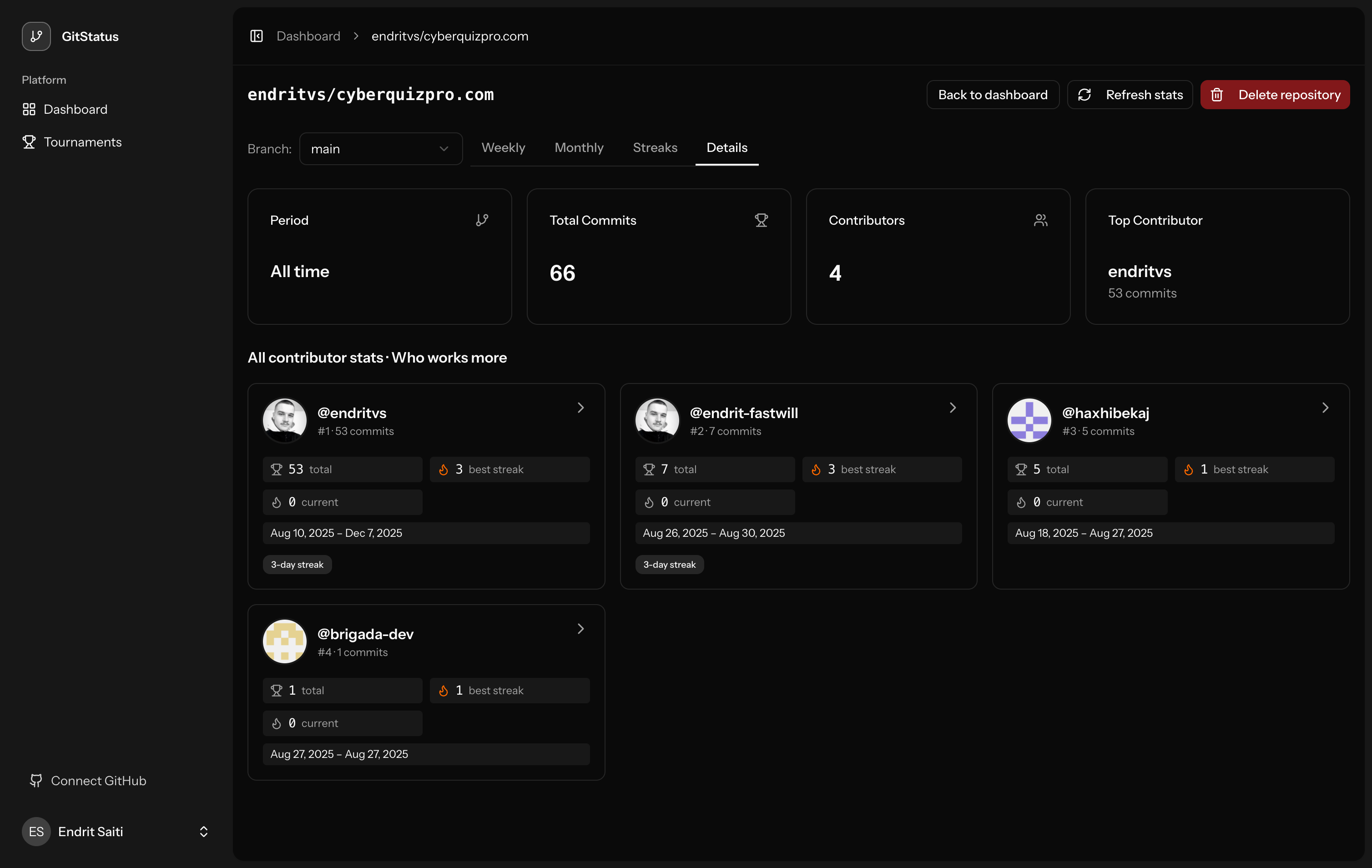
Task: Click the sidebar collapse icon in breadcrumb bar
Action: (x=257, y=35)
